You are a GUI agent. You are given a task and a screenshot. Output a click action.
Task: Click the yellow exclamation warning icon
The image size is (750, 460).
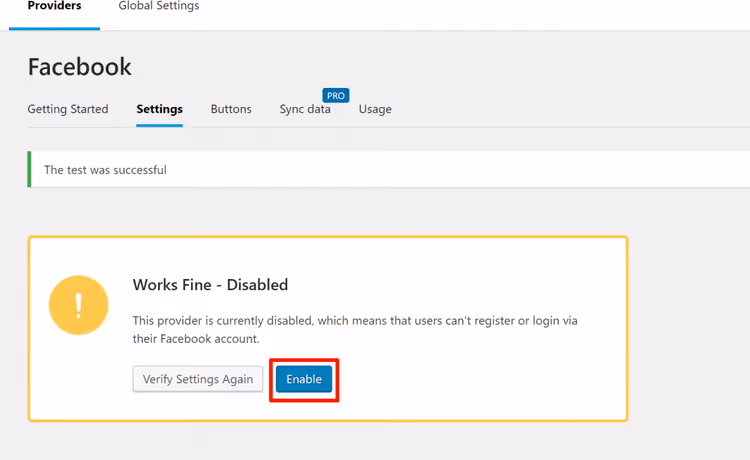point(78,305)
